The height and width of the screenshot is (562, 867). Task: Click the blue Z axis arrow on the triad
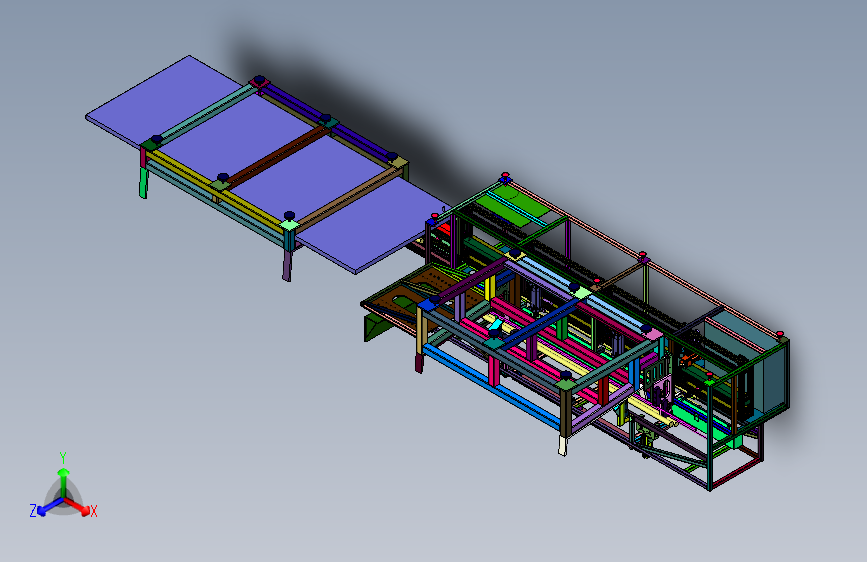coord(49,507)
